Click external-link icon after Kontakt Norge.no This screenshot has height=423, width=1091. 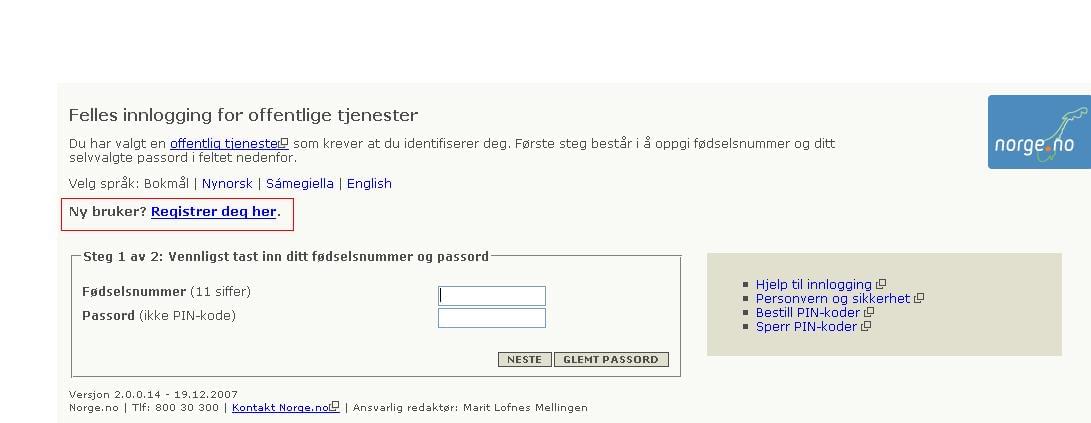point(335,406)
